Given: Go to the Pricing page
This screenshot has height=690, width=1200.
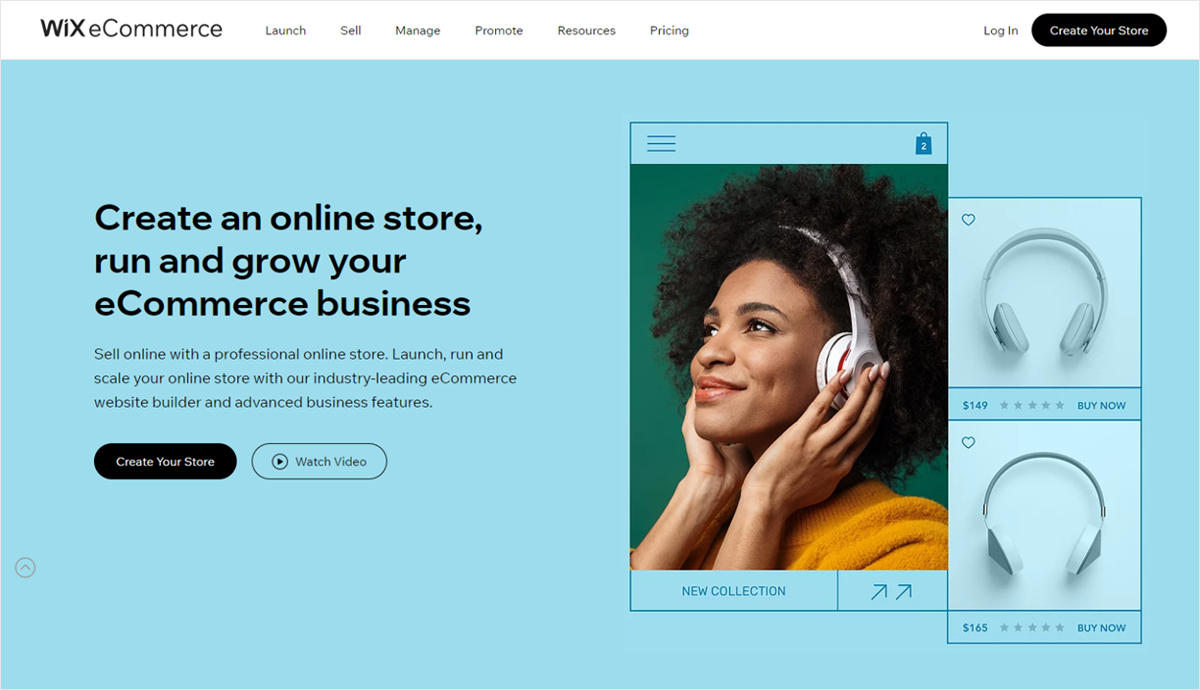Looking at the screenshot, I should pyautogui.click(x=669, y=31).
